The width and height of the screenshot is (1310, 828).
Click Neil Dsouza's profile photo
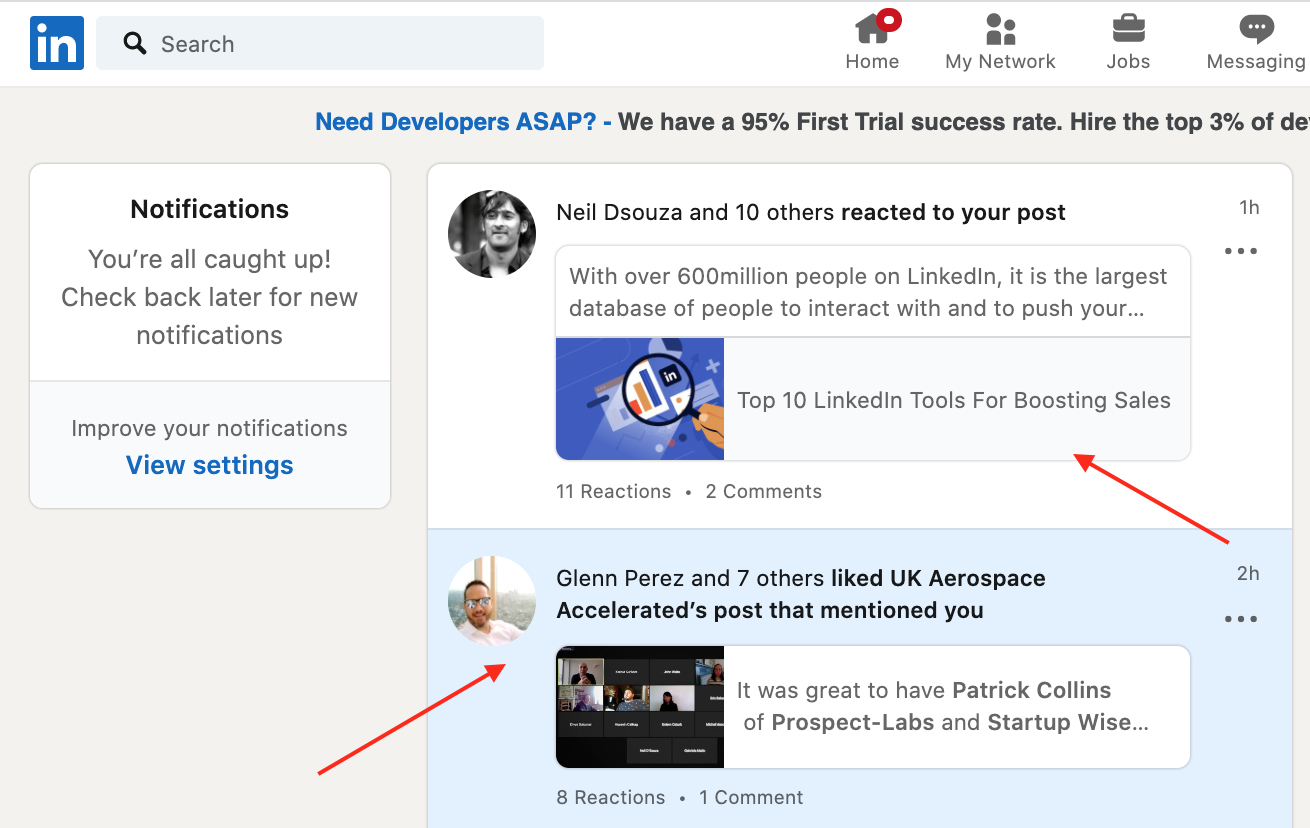tap(492, 234)
